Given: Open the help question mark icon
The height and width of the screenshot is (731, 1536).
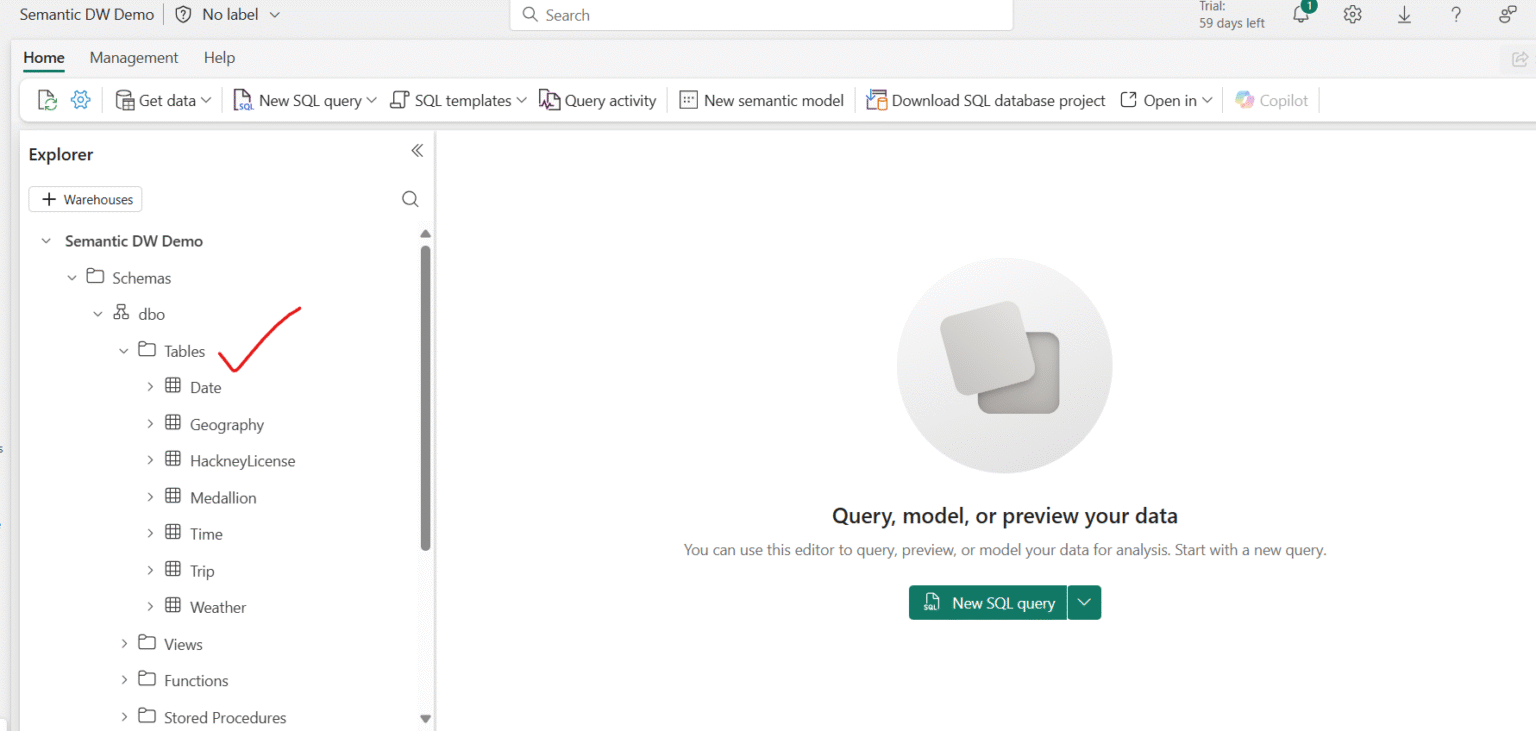Looking at the screenshot, I should [1456, 15].
